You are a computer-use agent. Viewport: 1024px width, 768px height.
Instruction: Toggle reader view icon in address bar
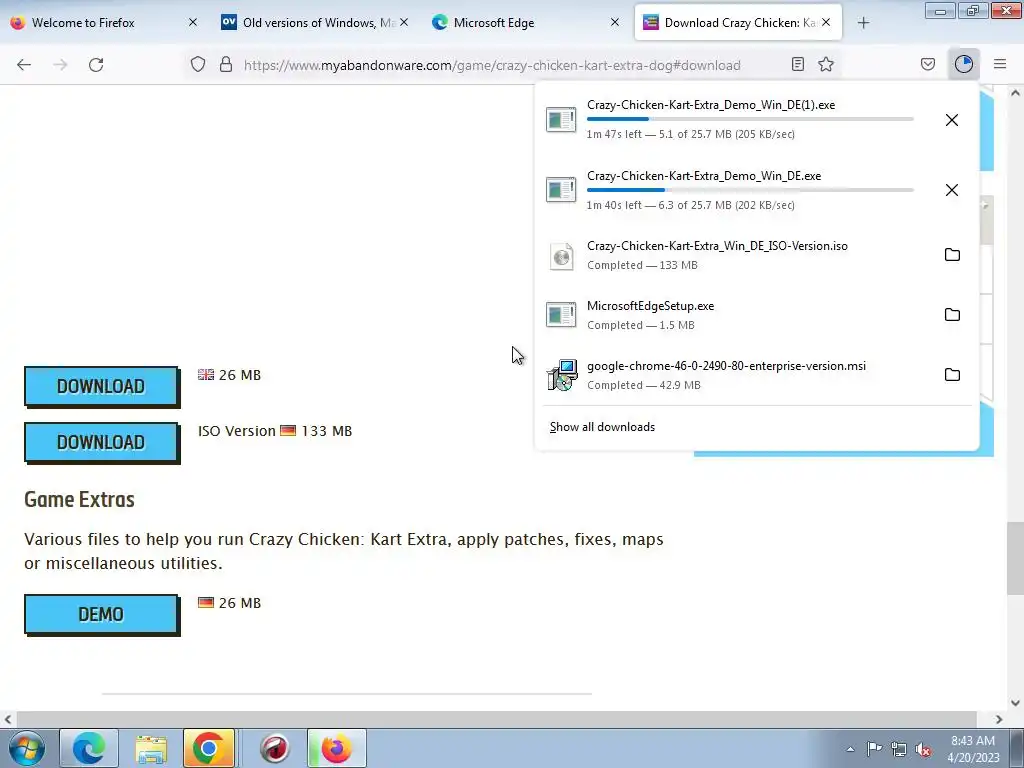(797, 64)
